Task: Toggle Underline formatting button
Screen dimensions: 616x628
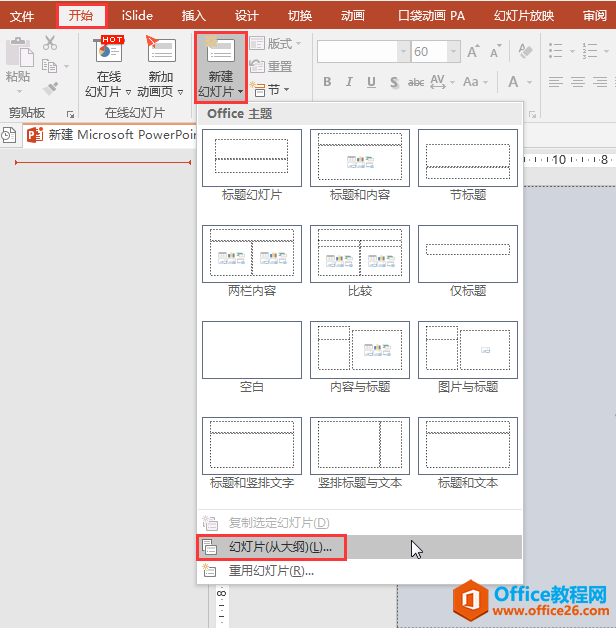Action: [371, 82]
